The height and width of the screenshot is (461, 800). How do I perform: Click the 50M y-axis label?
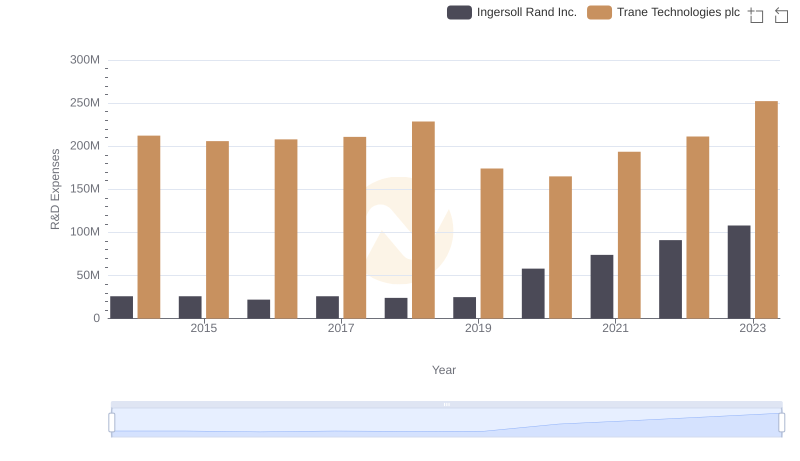[x=88, y=275]
